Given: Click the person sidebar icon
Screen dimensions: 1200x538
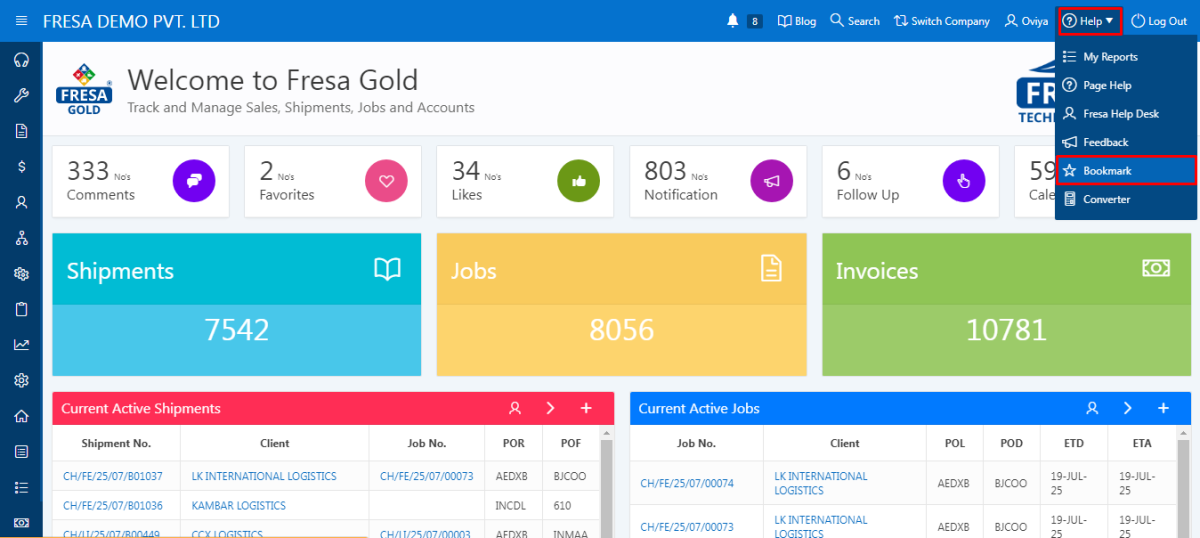Looking at the screenshot, I should coord(21,202).
